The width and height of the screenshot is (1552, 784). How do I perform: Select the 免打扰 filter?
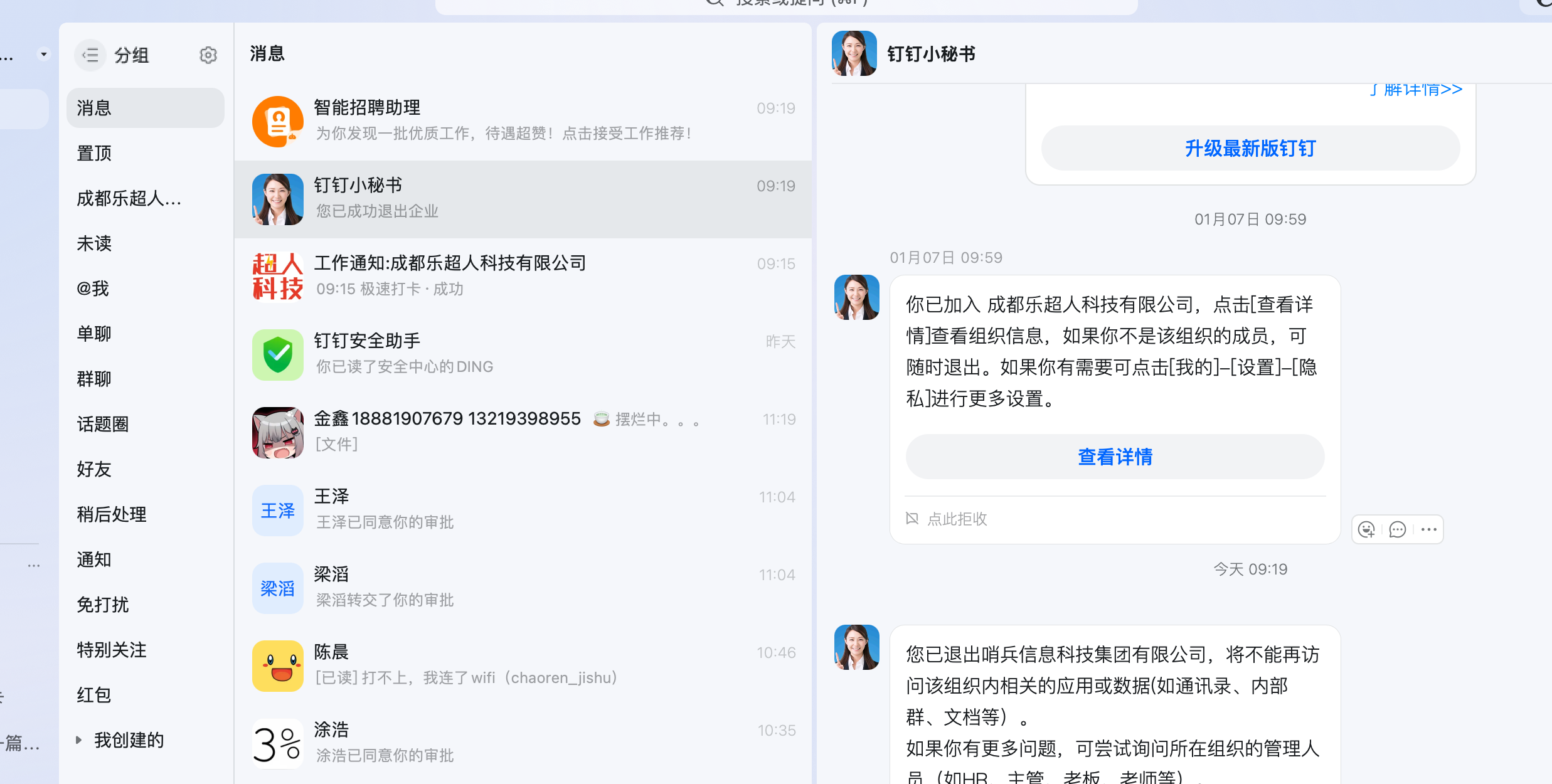click(103, 605)
